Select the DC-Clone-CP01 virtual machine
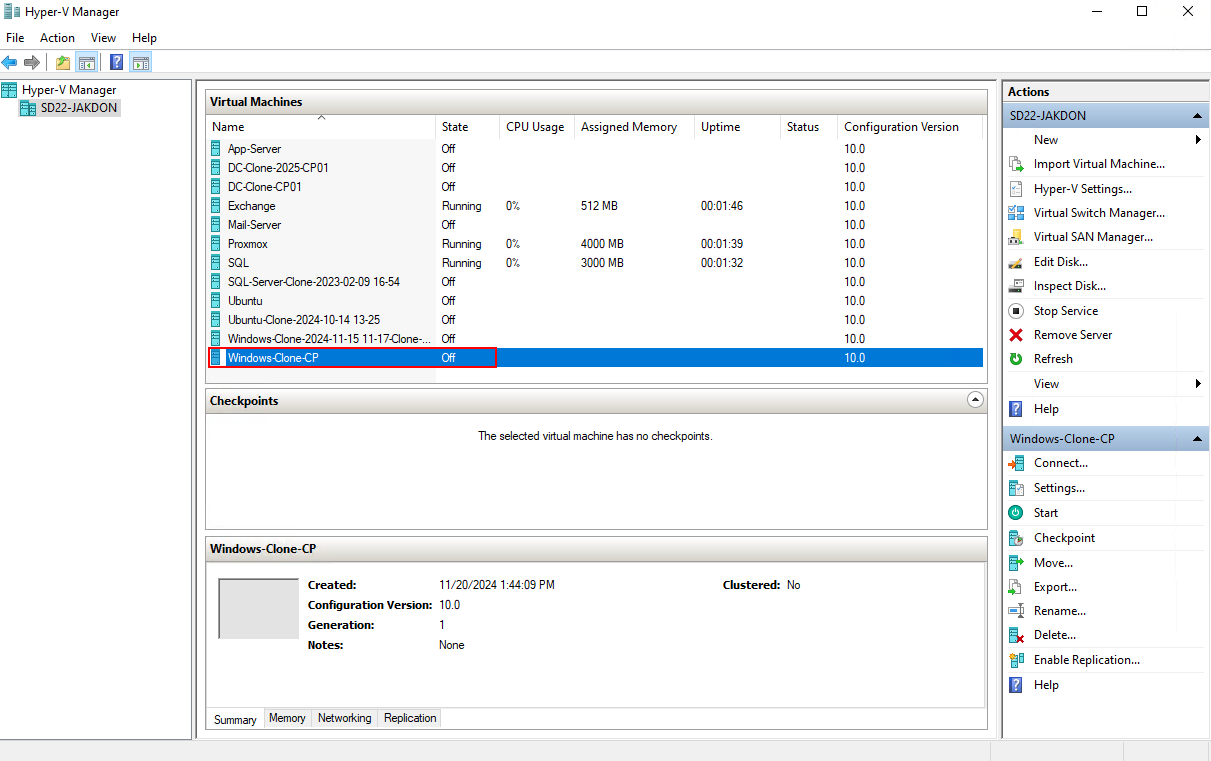This screenshot has width=1211, height=761. click(x=595, y=187)
